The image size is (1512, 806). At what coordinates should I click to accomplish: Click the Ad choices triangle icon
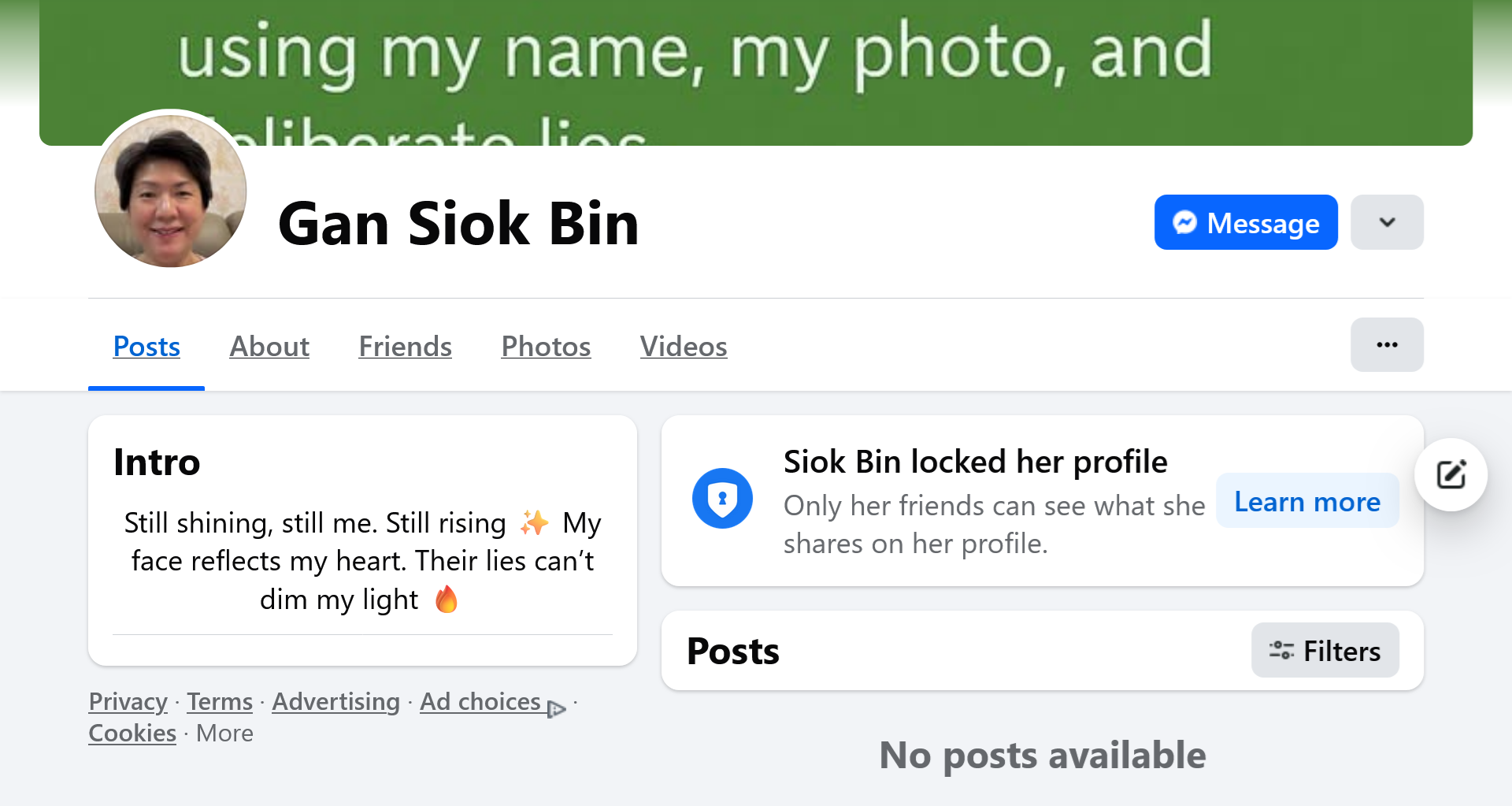pos(556,708)
